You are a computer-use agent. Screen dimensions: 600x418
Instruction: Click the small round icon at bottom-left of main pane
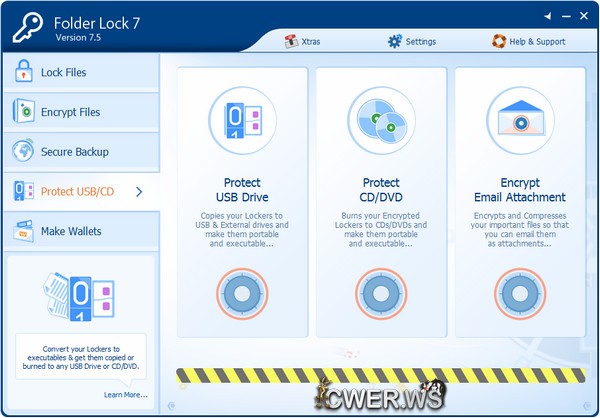[x=172, y=405]
